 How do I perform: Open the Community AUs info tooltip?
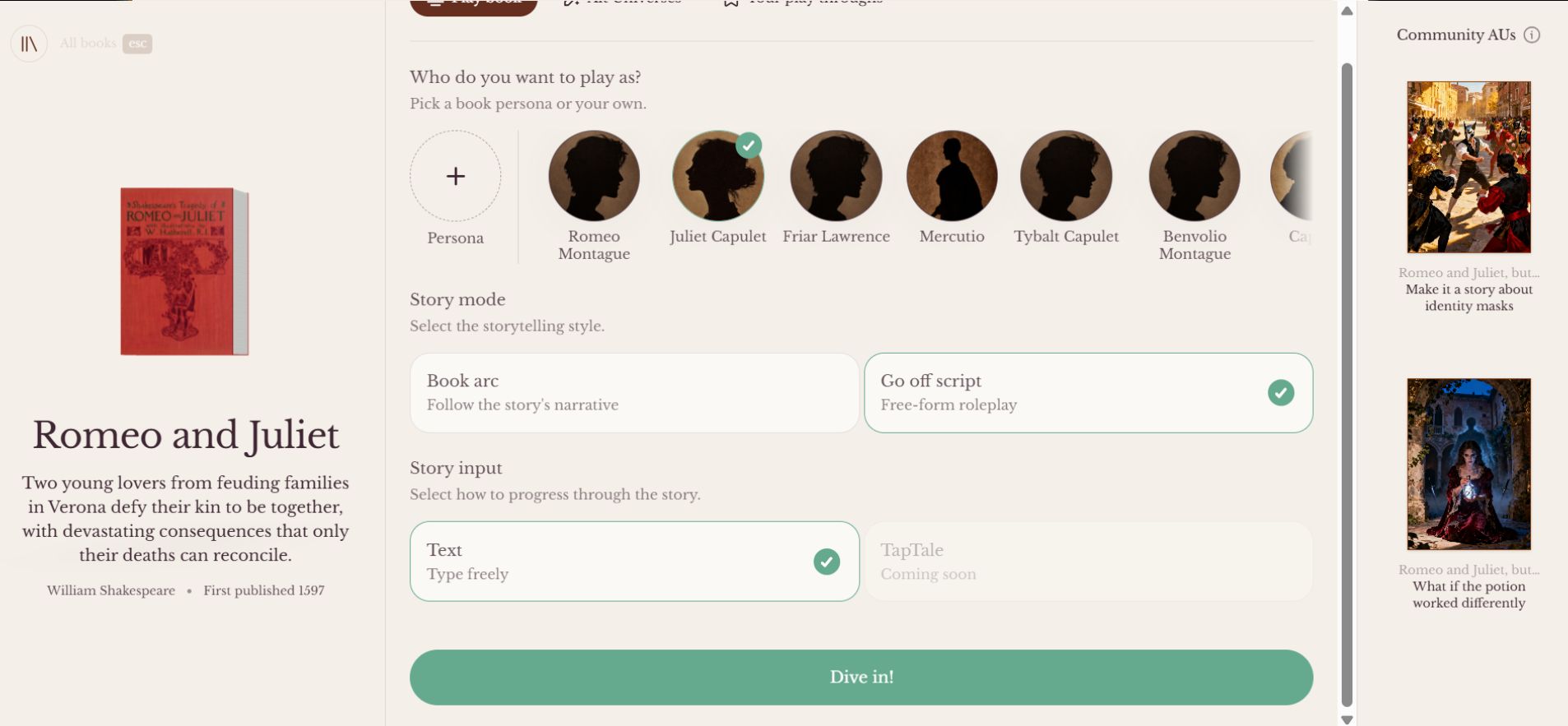click(1531, 35)
